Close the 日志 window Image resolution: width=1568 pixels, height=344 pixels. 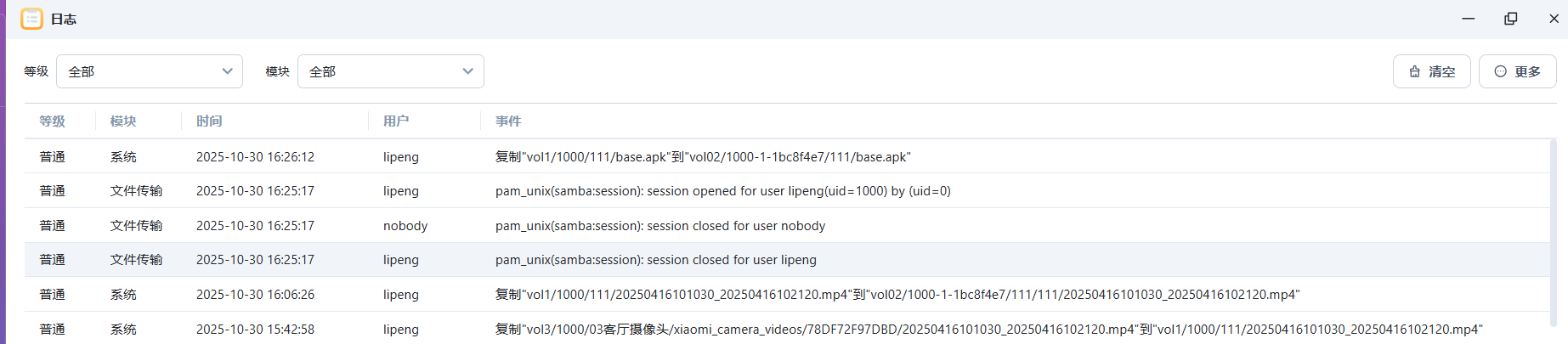click(1554, 19)
